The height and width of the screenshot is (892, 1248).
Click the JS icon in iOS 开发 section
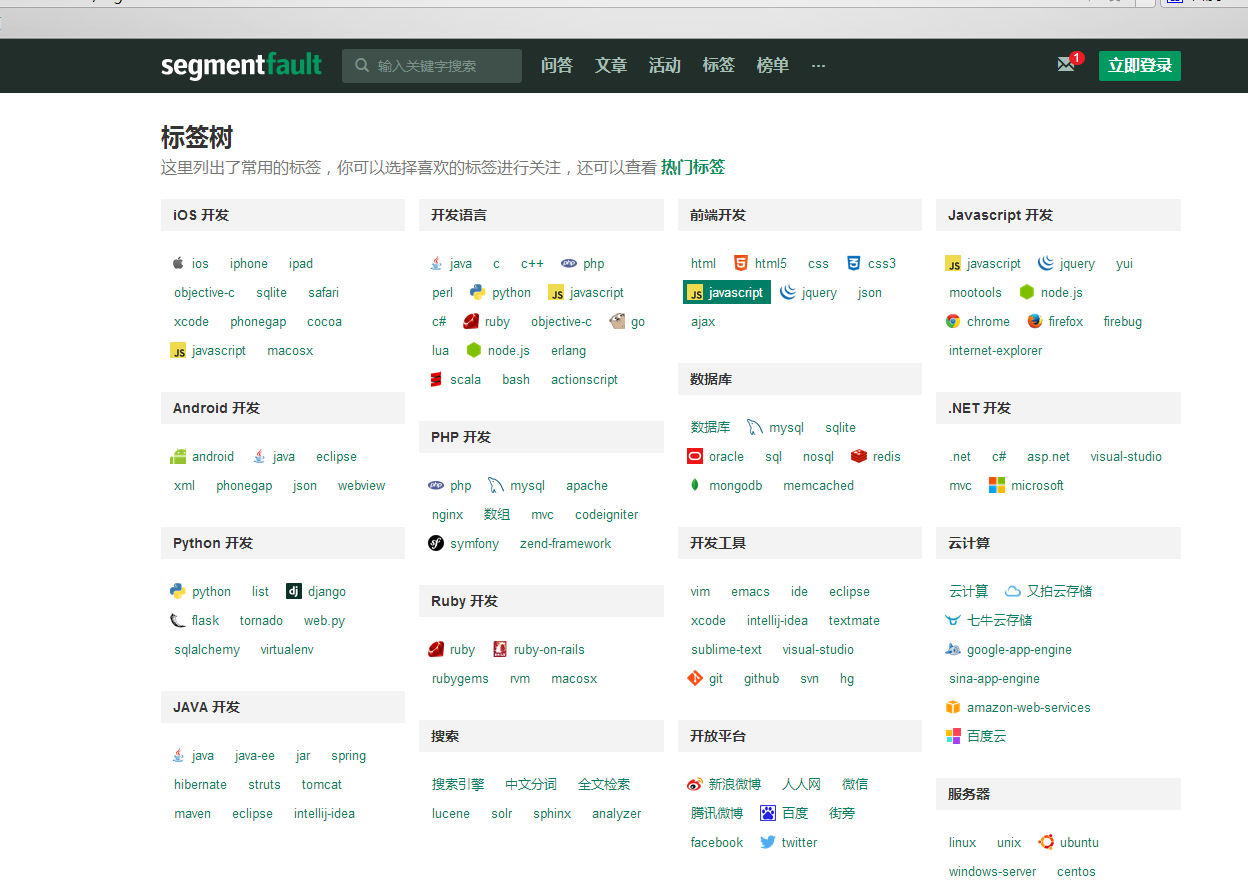(x=178, y=351)
